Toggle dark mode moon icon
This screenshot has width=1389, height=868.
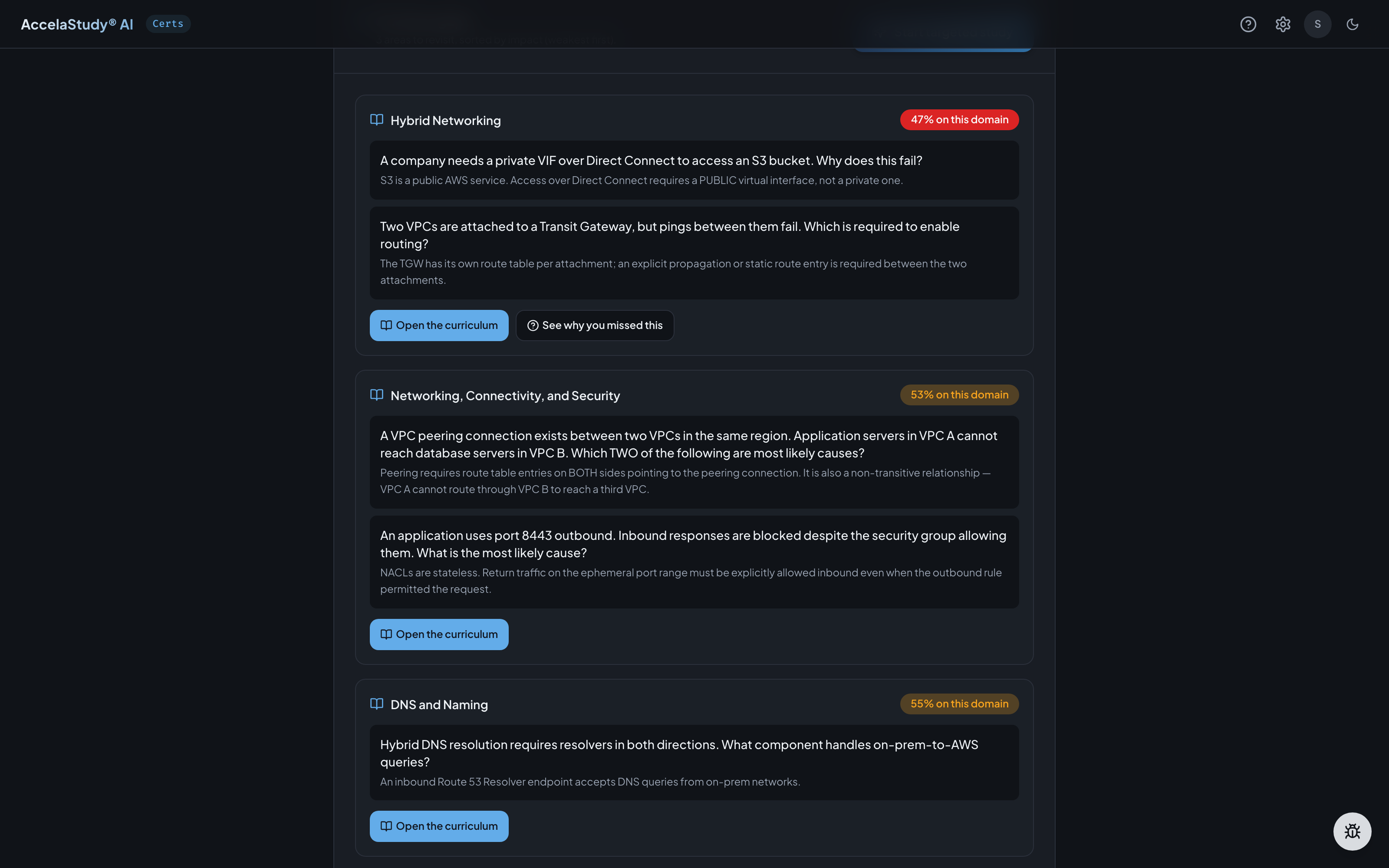(x=1352, y=24)
